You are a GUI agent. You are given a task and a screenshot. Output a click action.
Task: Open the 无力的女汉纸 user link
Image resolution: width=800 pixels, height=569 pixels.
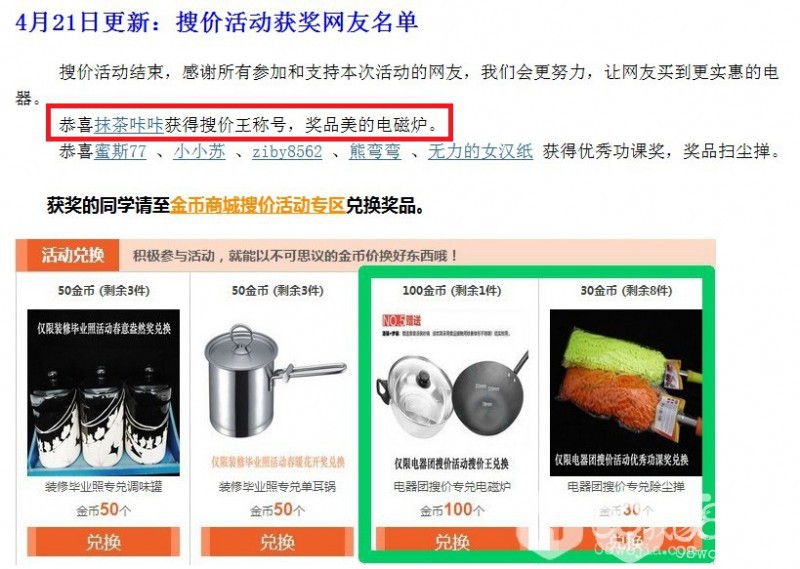[480, 151]
